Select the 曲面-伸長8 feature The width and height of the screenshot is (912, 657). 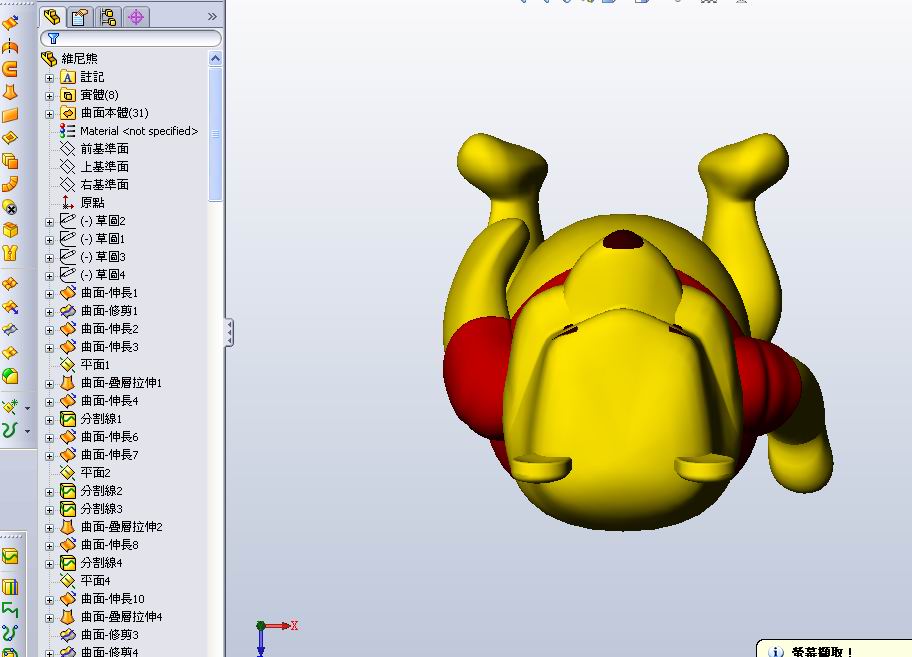[99, 545]
